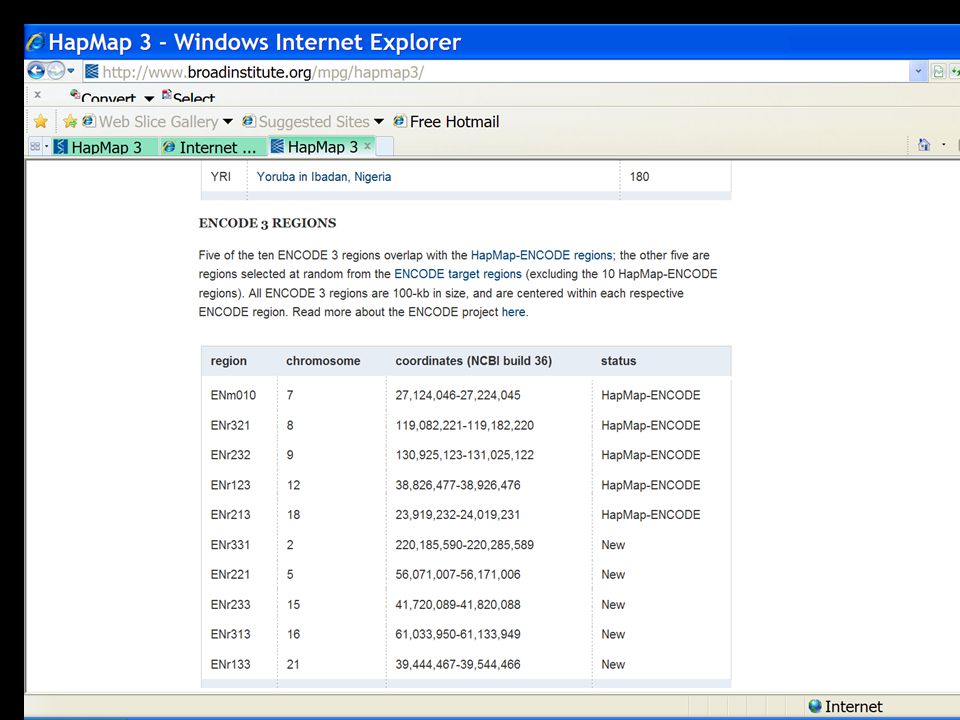Click the ENr213 region cell

[x=230, y=515]
